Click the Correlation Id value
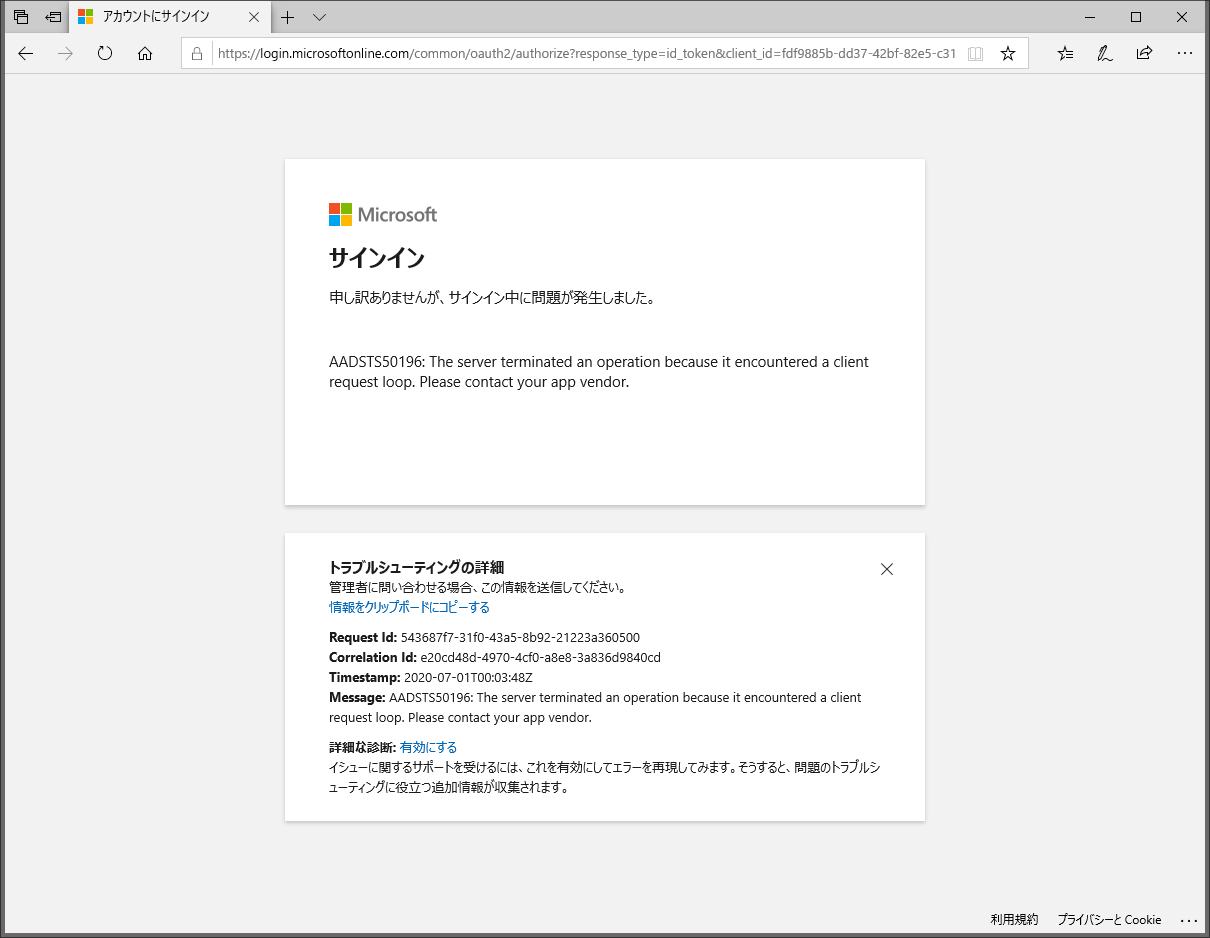Viewport: 1210px width, 938px height. coord(540,657)
